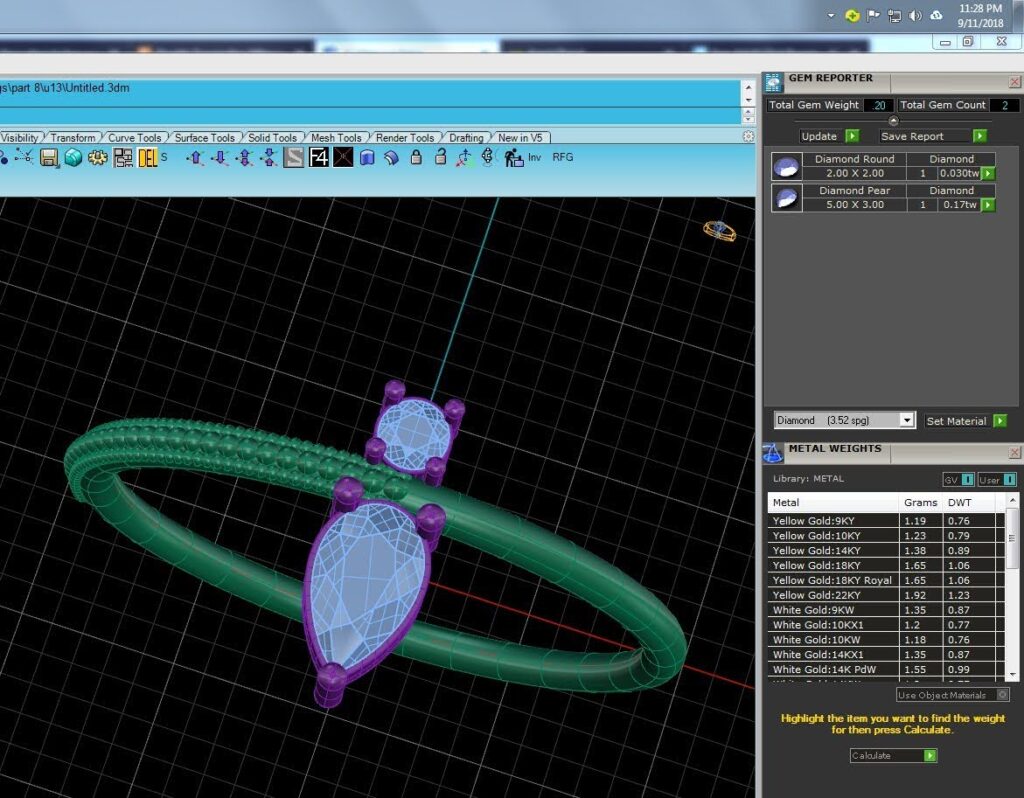
Task: Select the Yellow Gold:18KY Royal row
Action: click(886, 580)
